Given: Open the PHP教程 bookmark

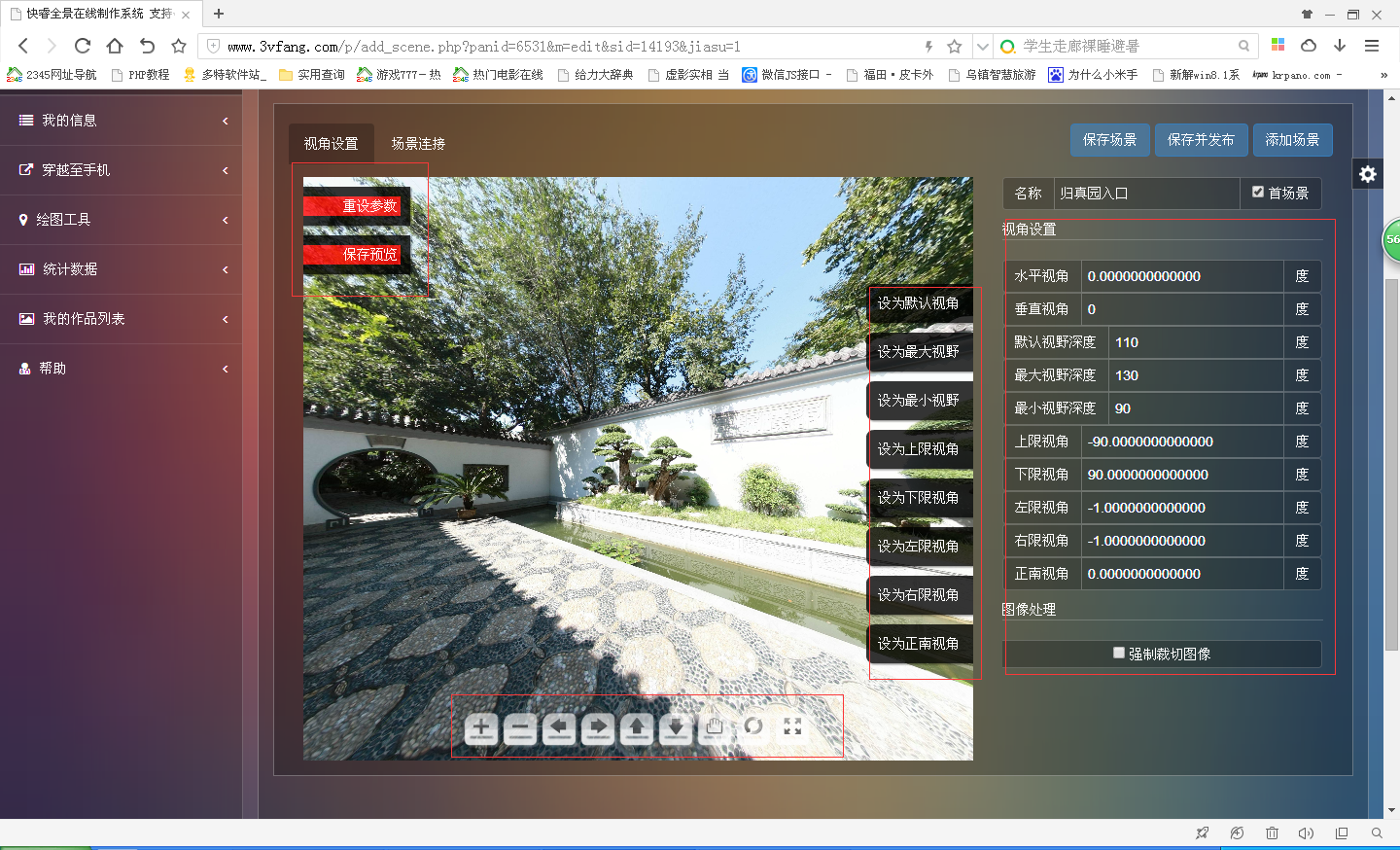Looking at the screenshot, I should 141,75.
